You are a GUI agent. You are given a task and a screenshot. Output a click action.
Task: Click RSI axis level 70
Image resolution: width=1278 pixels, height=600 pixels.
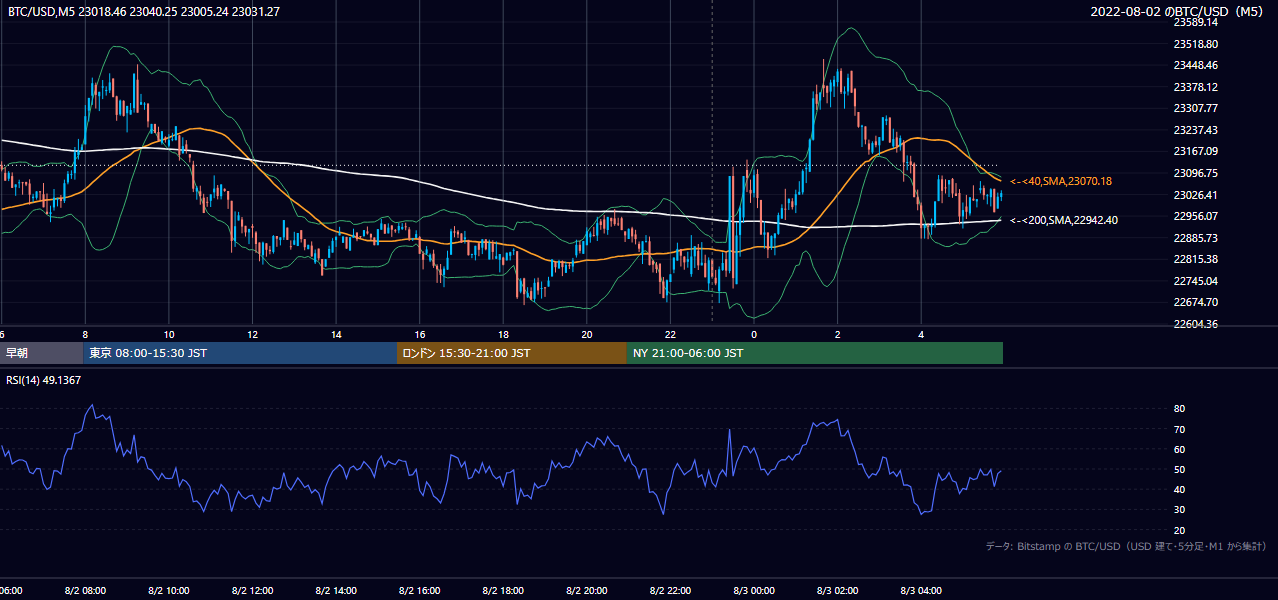point(1179,429)
